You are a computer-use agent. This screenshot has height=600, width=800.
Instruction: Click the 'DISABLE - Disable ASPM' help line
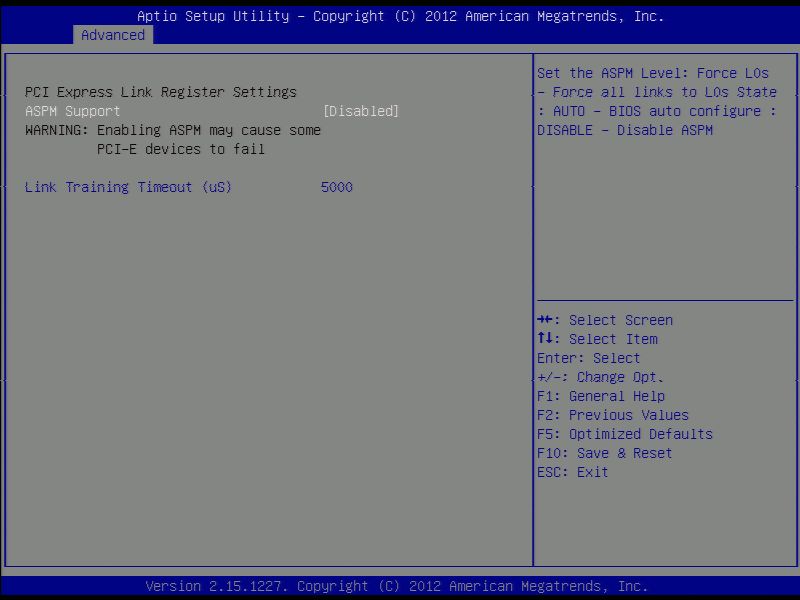[625, 131]
